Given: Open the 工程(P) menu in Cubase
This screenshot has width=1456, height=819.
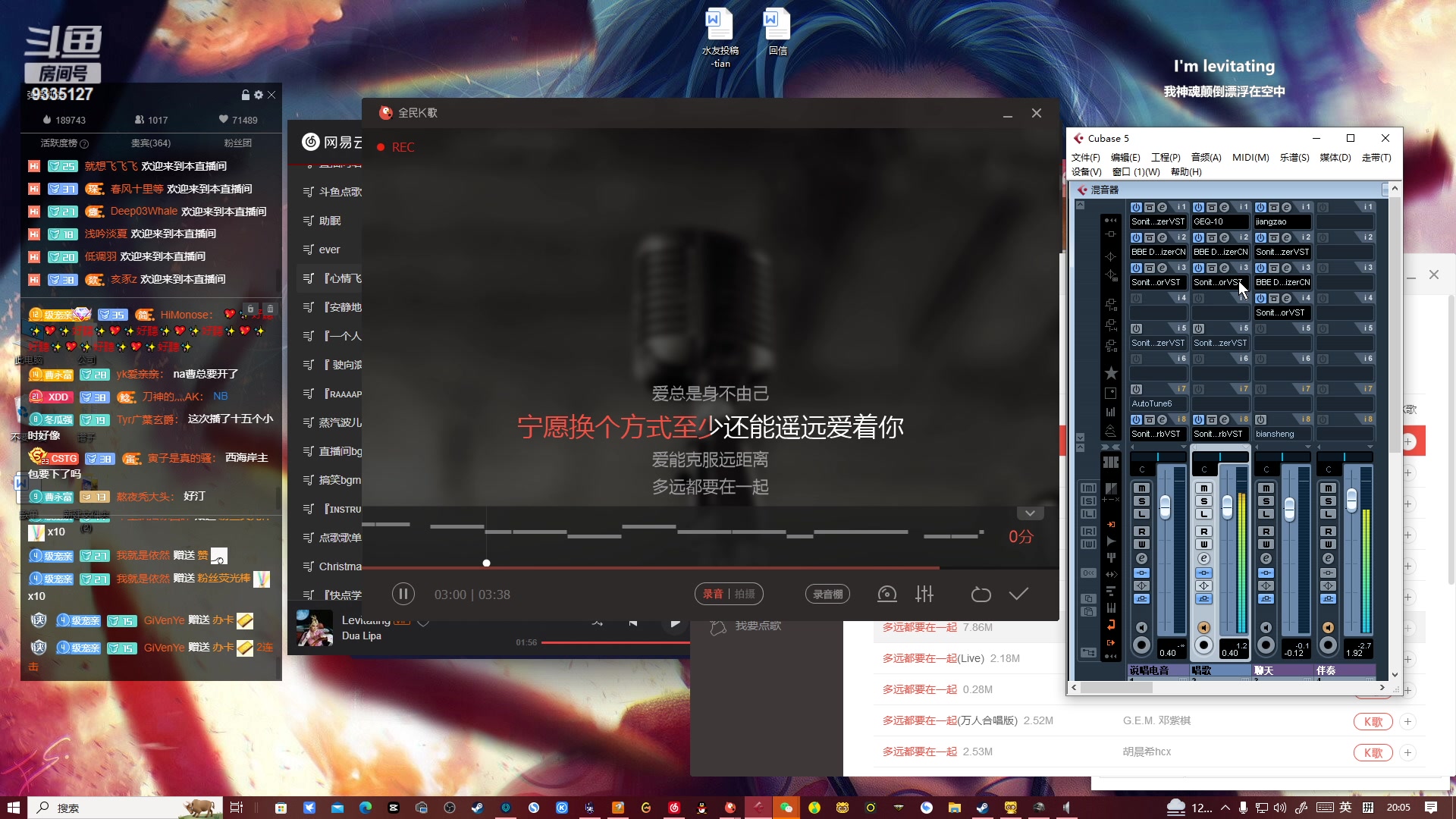Looking at the screenshot, I should (1166, 158).
